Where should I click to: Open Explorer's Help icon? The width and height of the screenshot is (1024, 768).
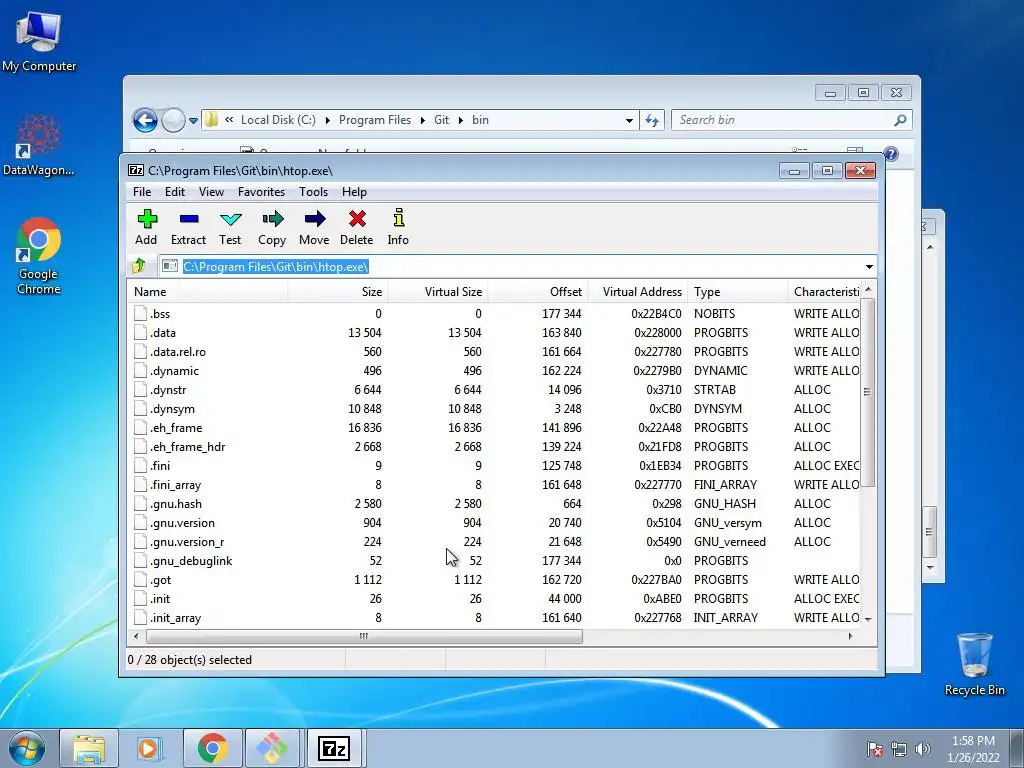[x=891, y=154]
